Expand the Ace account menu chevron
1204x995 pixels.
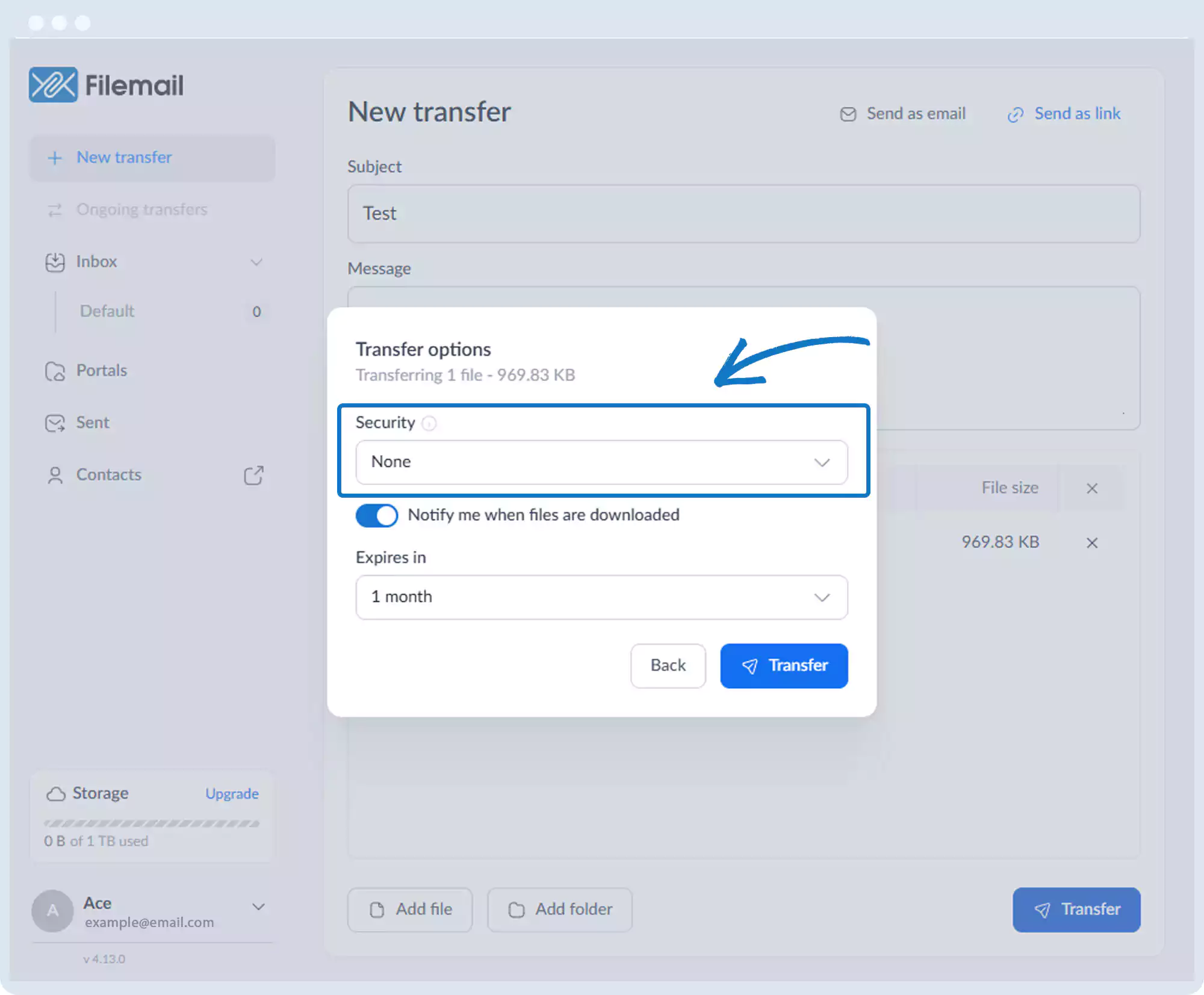click(x=258, y=907)
